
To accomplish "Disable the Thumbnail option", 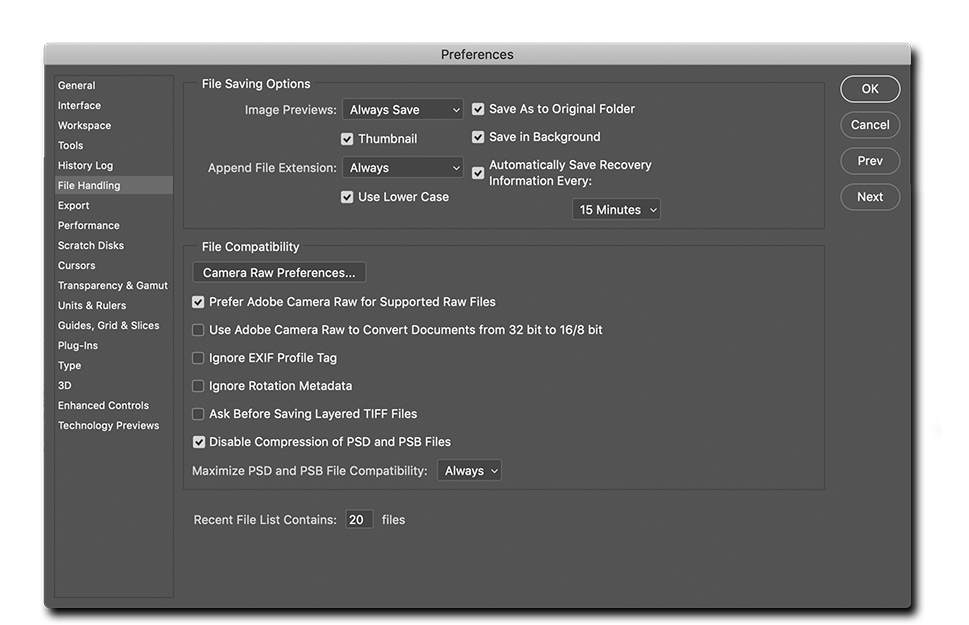I will point(348,138).
